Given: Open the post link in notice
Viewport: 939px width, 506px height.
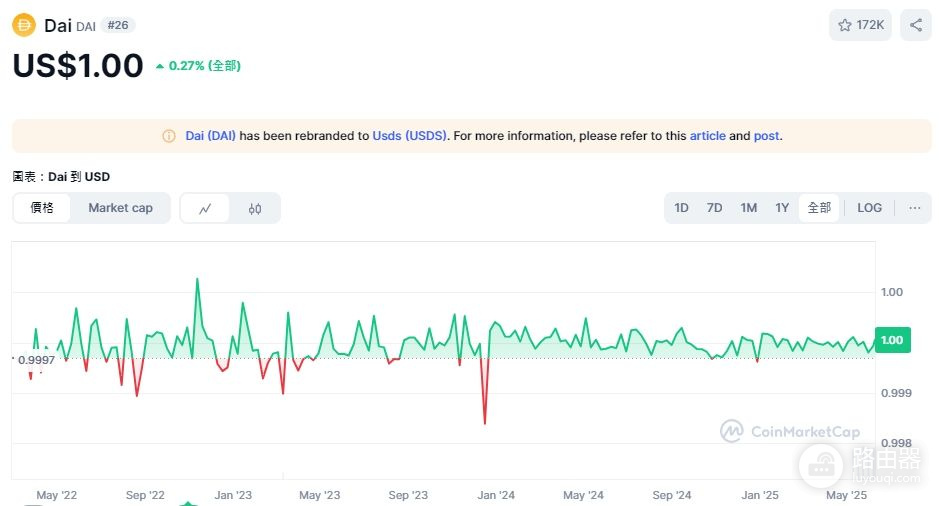Looking at the screenshot, I should [767, 136].
